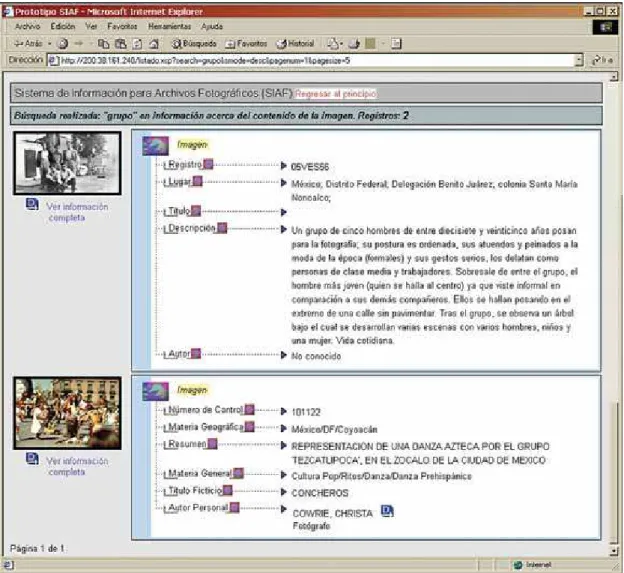
Task: Open the Favoritos toolbar button
Action: coord(246,43)
